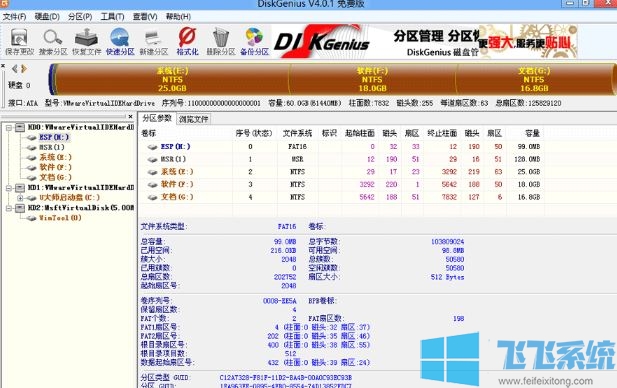Select 软件 (F:) in the disk tree
This screenshot has height=388, width=617.
click(55, 167)
